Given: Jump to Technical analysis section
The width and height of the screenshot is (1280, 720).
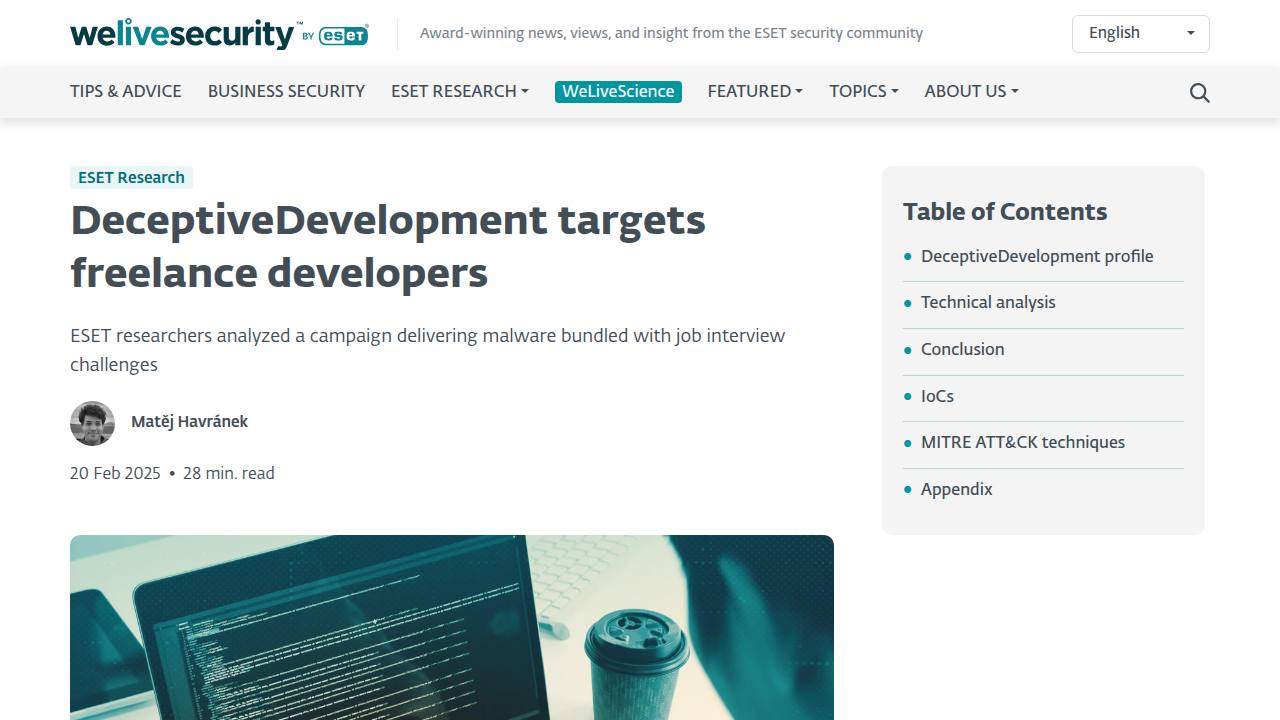Looking at the screenshot, I should (988, 302).
